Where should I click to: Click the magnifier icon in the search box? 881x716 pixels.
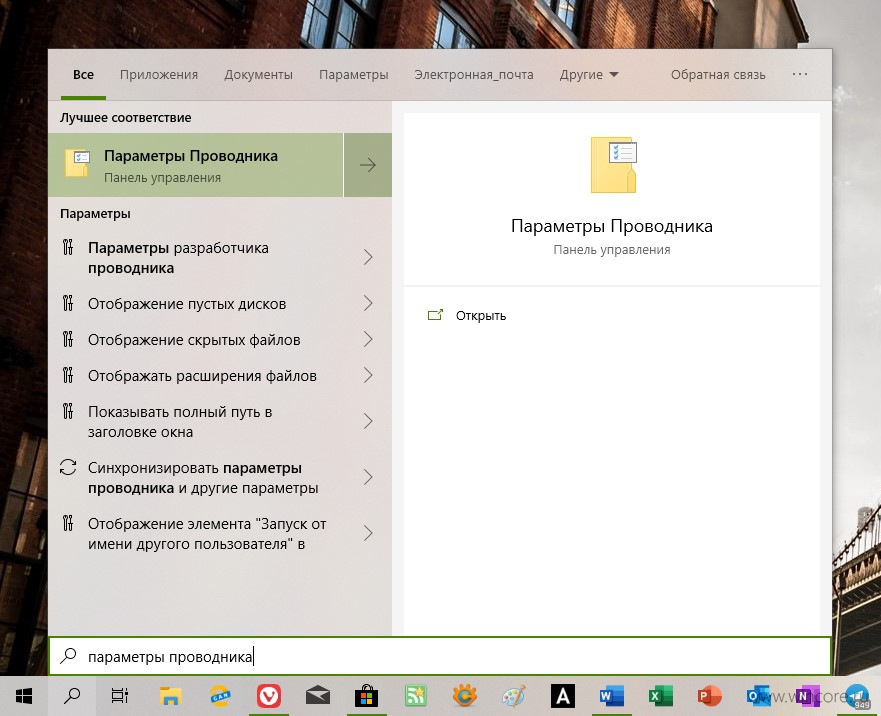tap(69, 655)
